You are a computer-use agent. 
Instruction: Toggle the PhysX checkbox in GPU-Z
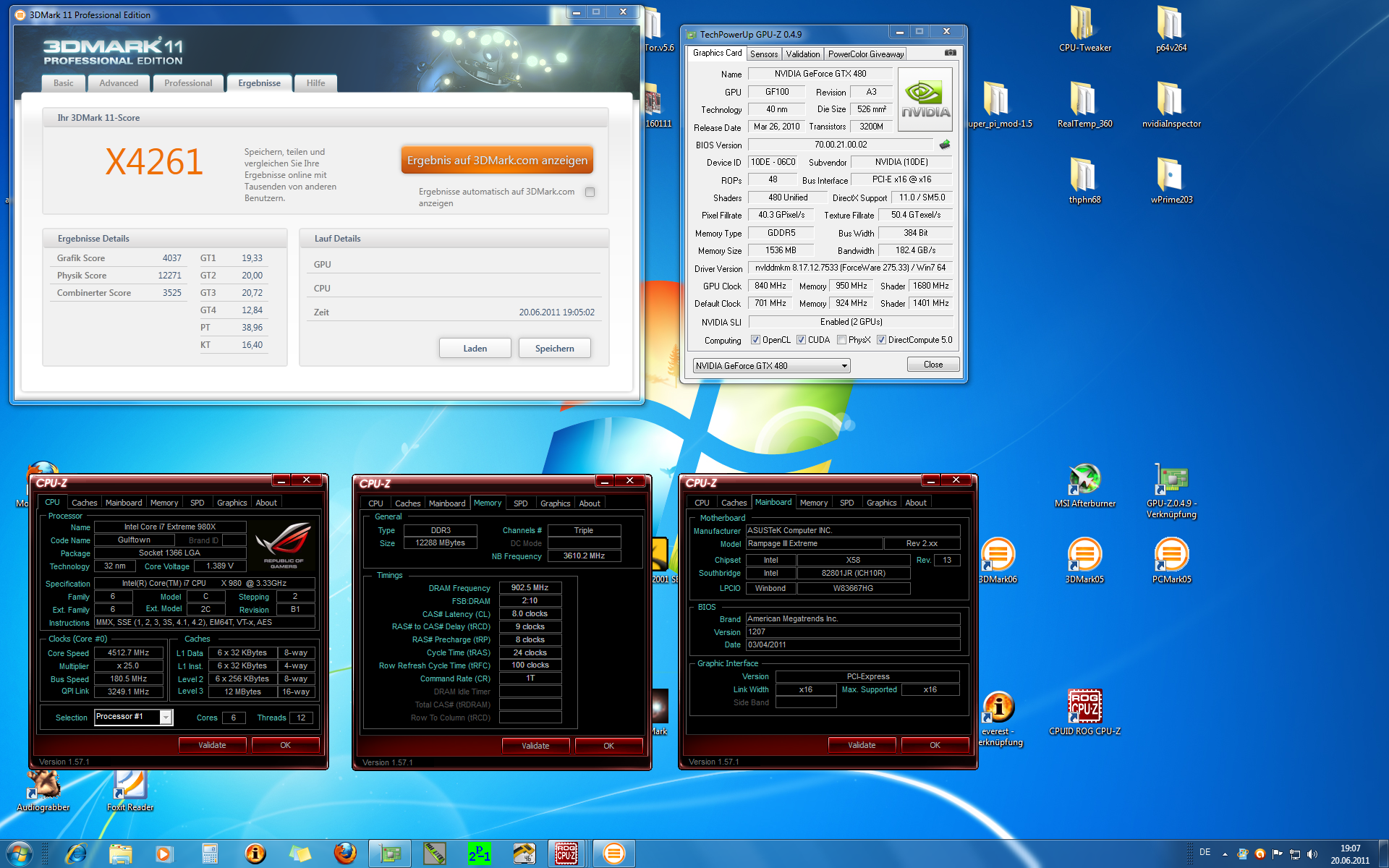click(x=841, y=340)
